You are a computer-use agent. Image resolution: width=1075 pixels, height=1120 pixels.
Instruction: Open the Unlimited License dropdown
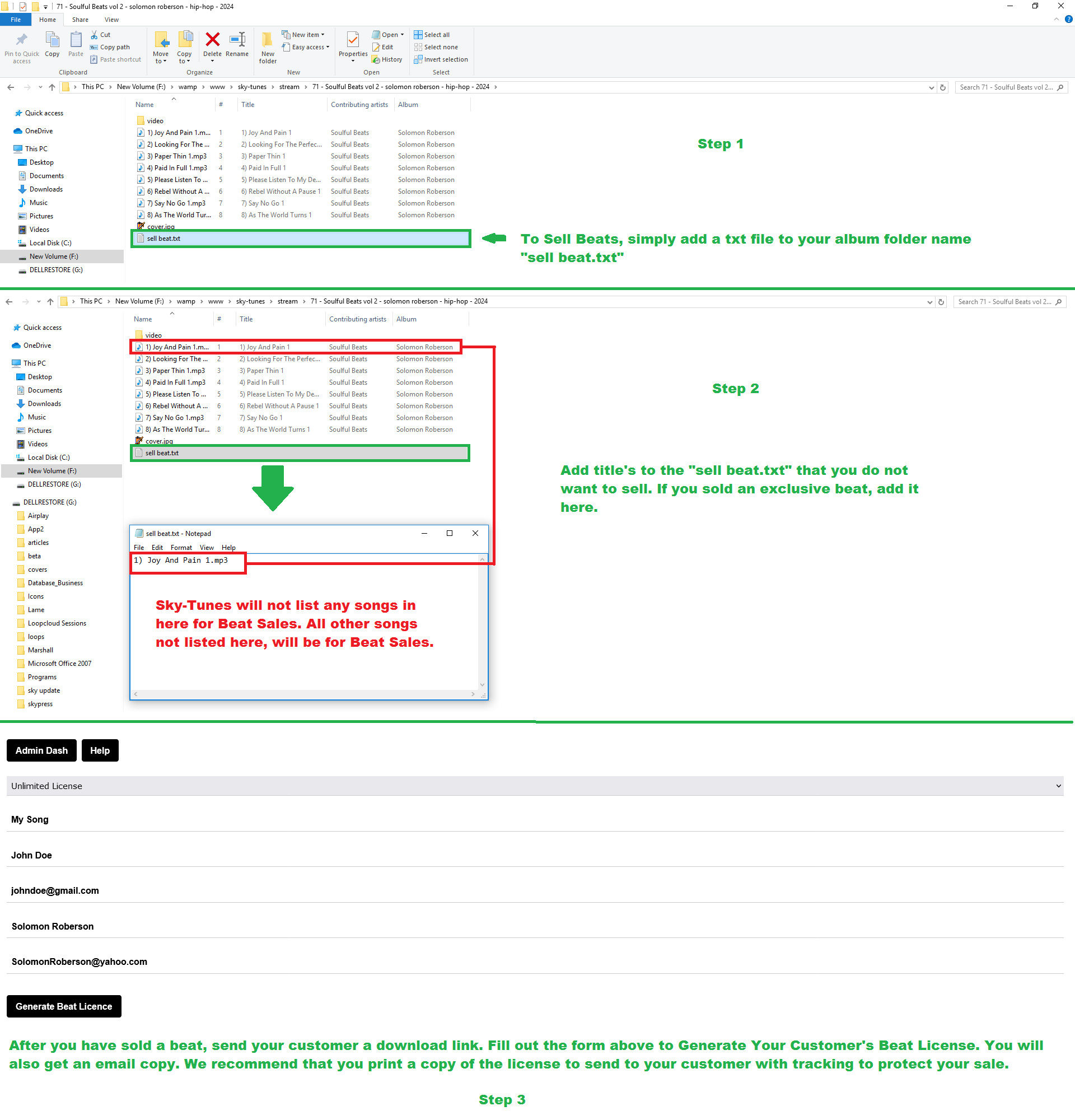click(x=535, y=786)
